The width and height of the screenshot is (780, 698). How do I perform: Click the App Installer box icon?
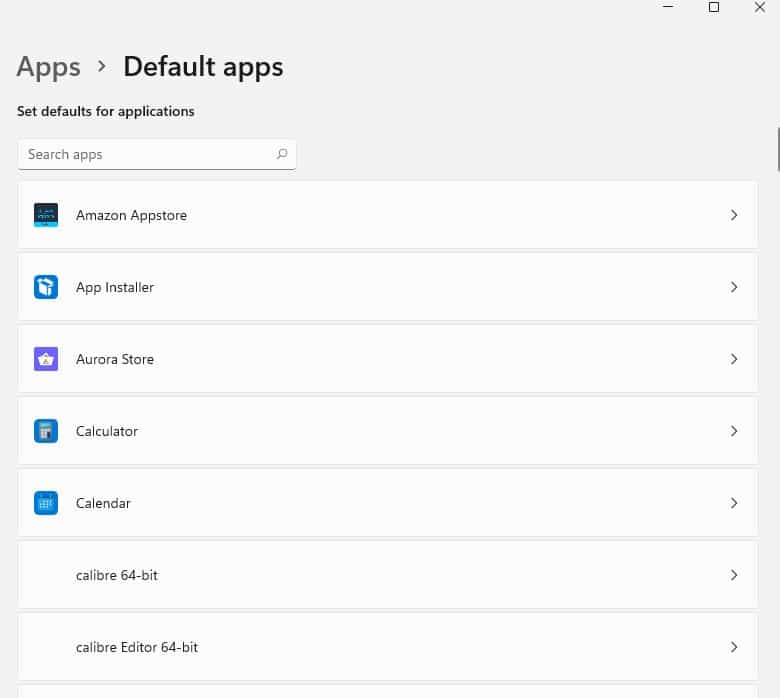pyautogui.click(x=46, y=287)
